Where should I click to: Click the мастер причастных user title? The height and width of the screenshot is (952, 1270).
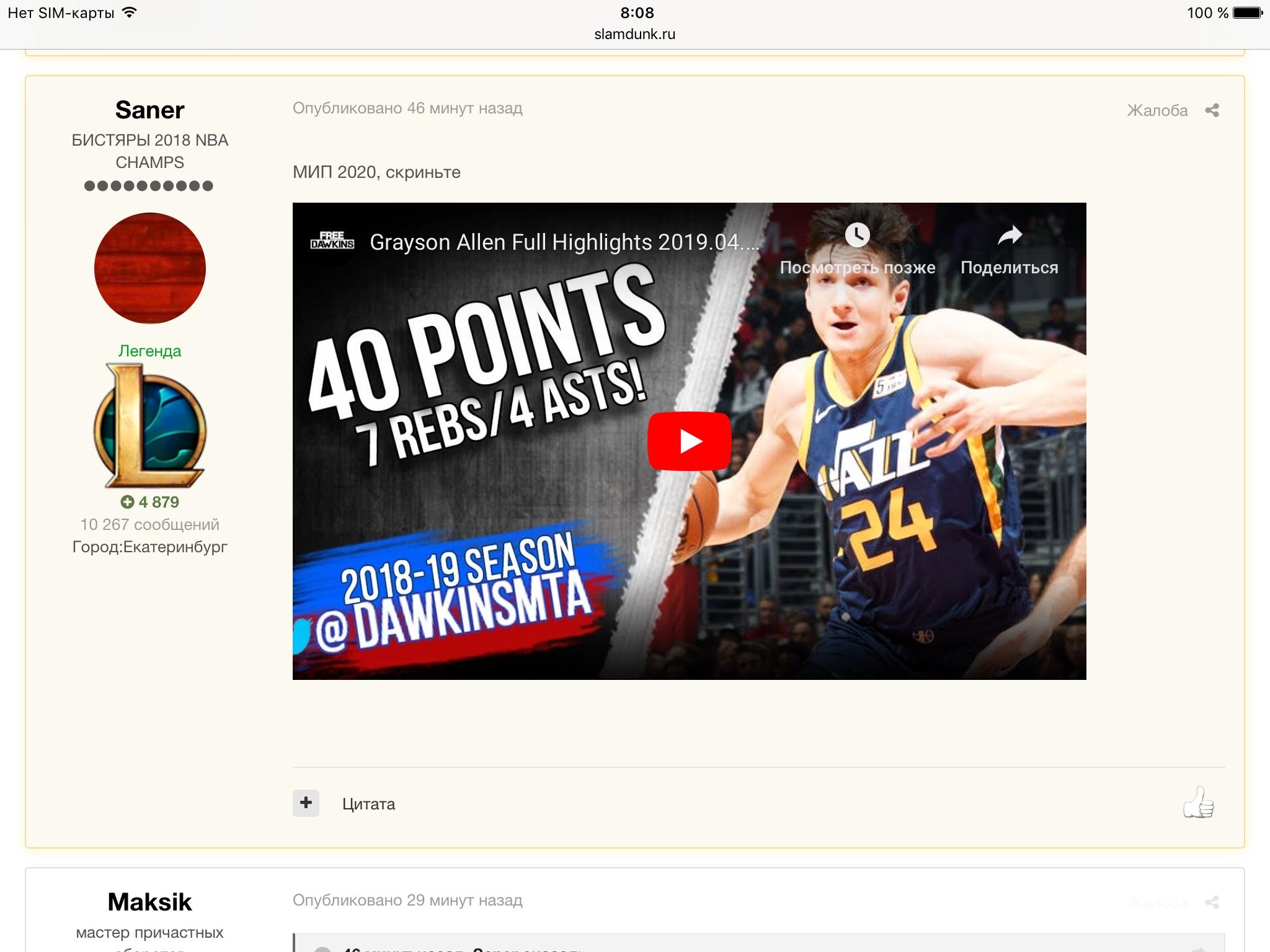point(150,933)
